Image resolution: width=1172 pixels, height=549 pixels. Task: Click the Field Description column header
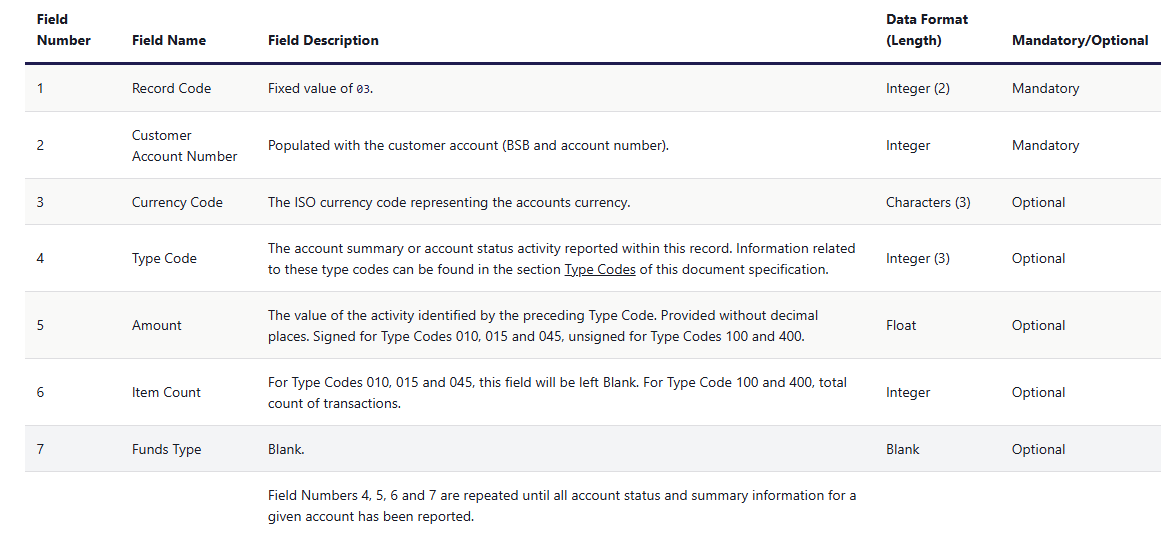323,41
